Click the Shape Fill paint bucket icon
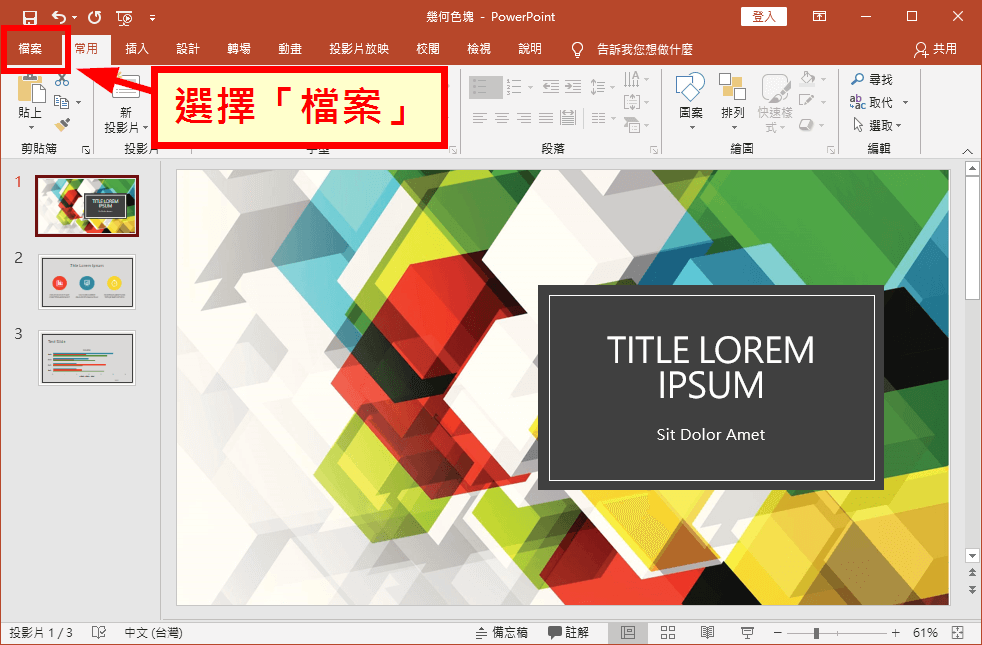The height and width of the screenshot is (645, 982). pyautogui.click(x=808, y=79)
